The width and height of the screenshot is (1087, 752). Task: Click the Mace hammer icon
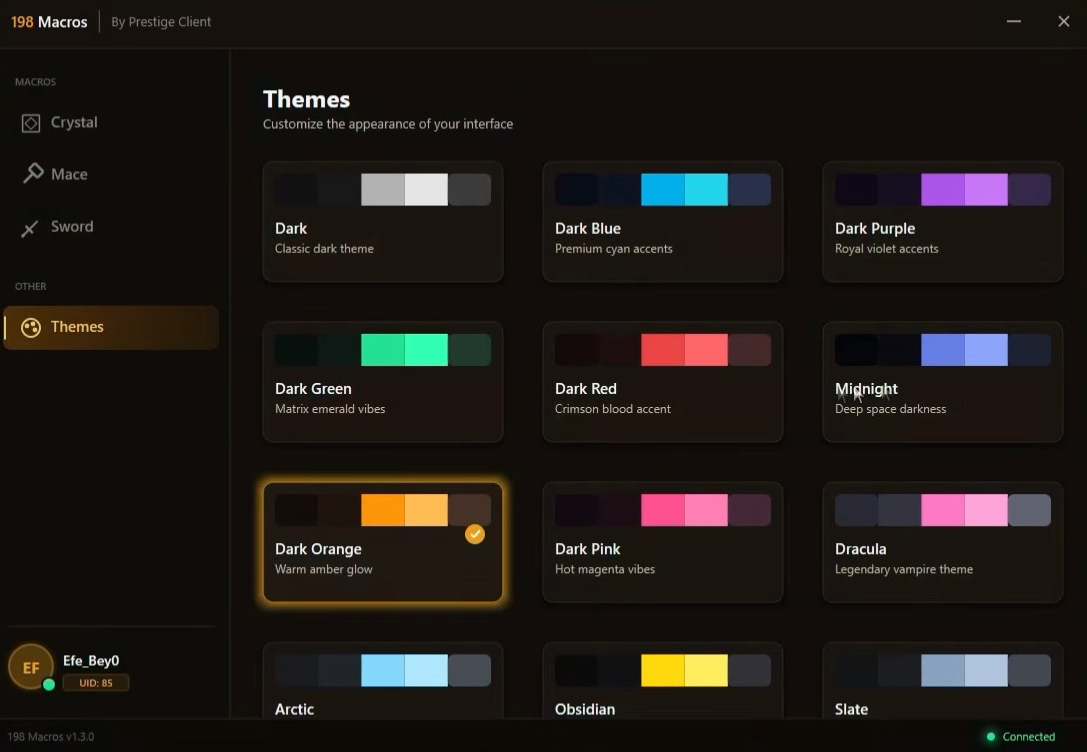(x=32, y=174)
